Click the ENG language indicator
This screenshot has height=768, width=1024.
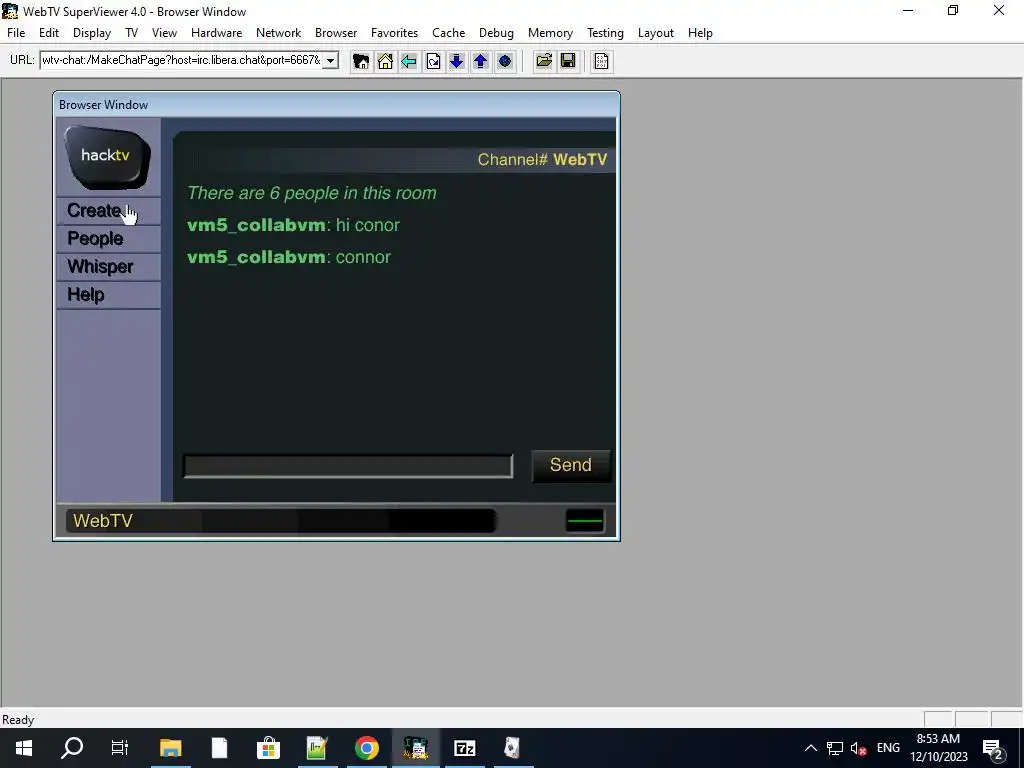(888, 748)
